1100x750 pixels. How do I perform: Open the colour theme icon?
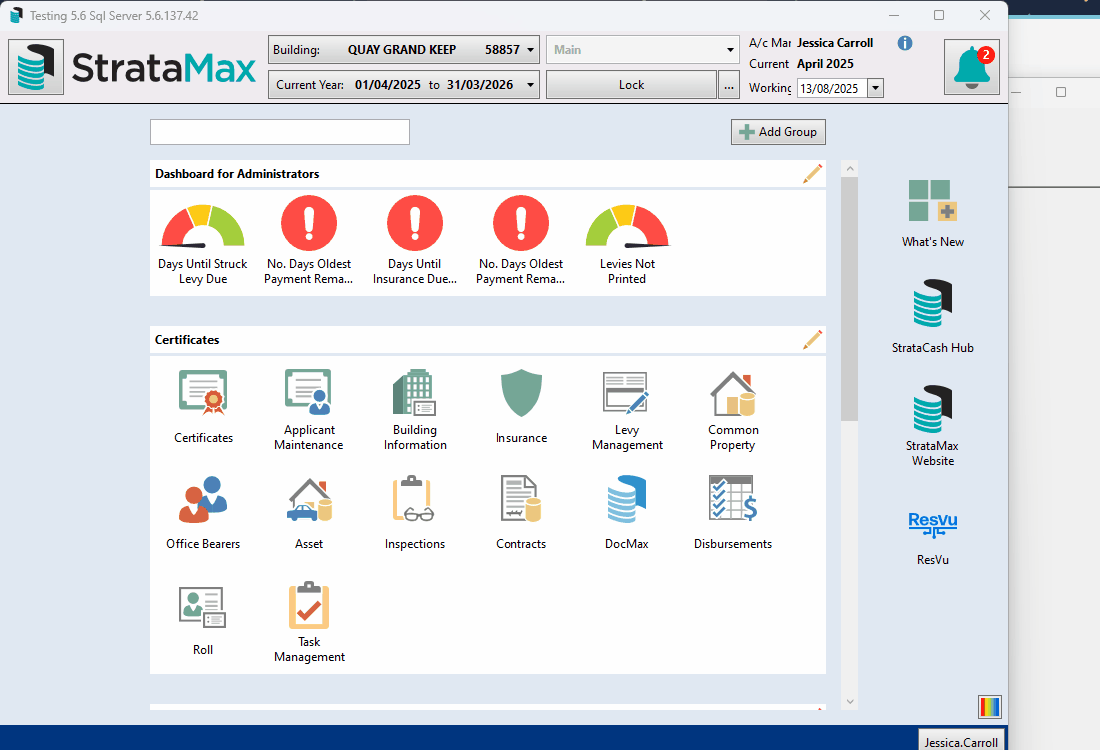(989, 707)
